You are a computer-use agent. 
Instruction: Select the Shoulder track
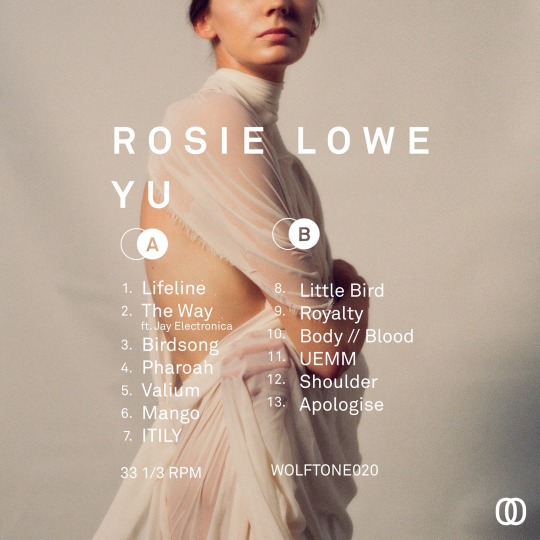point(339,382)
